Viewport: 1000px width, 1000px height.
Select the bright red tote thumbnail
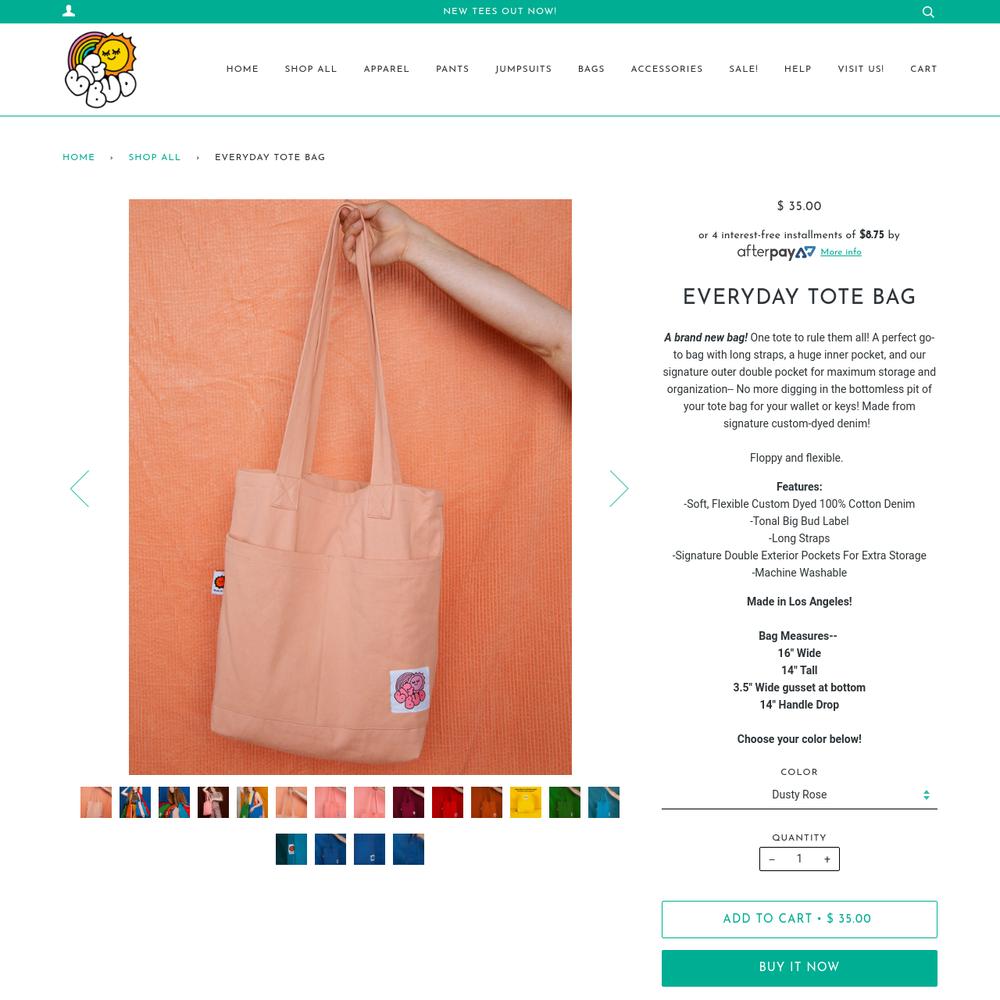[447, 802]
